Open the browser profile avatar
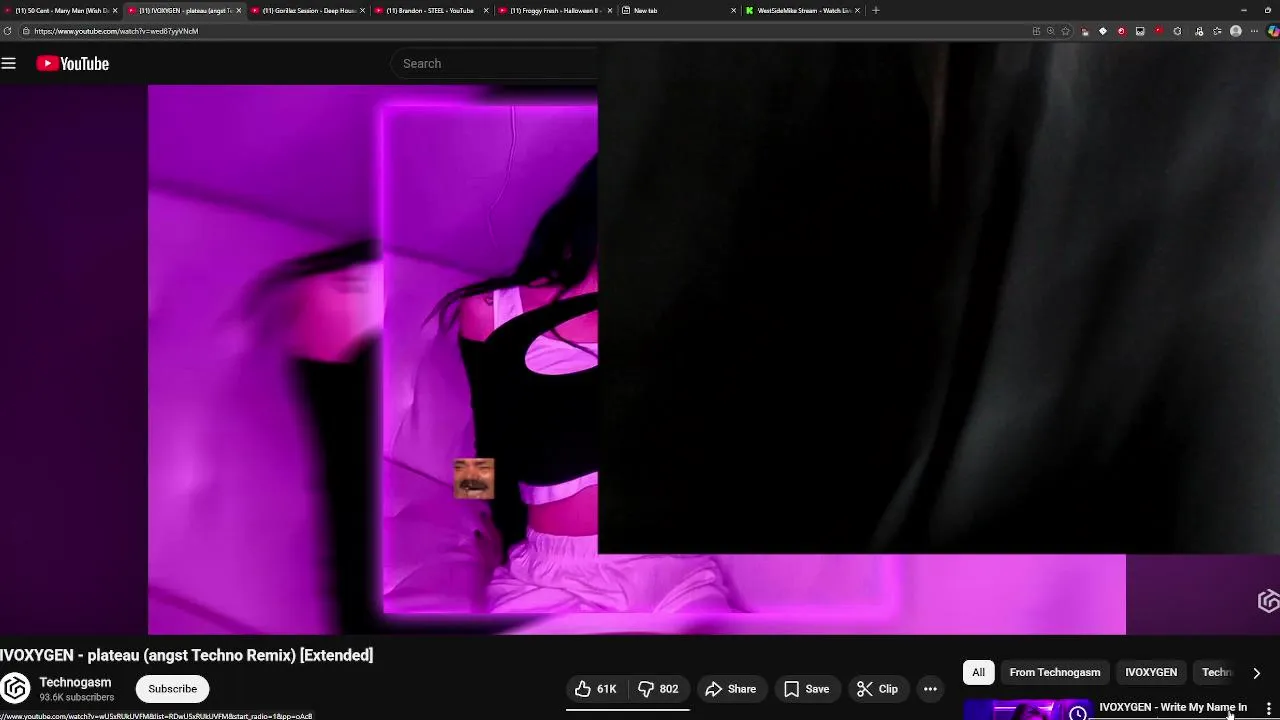 (x=1236, y=31)
